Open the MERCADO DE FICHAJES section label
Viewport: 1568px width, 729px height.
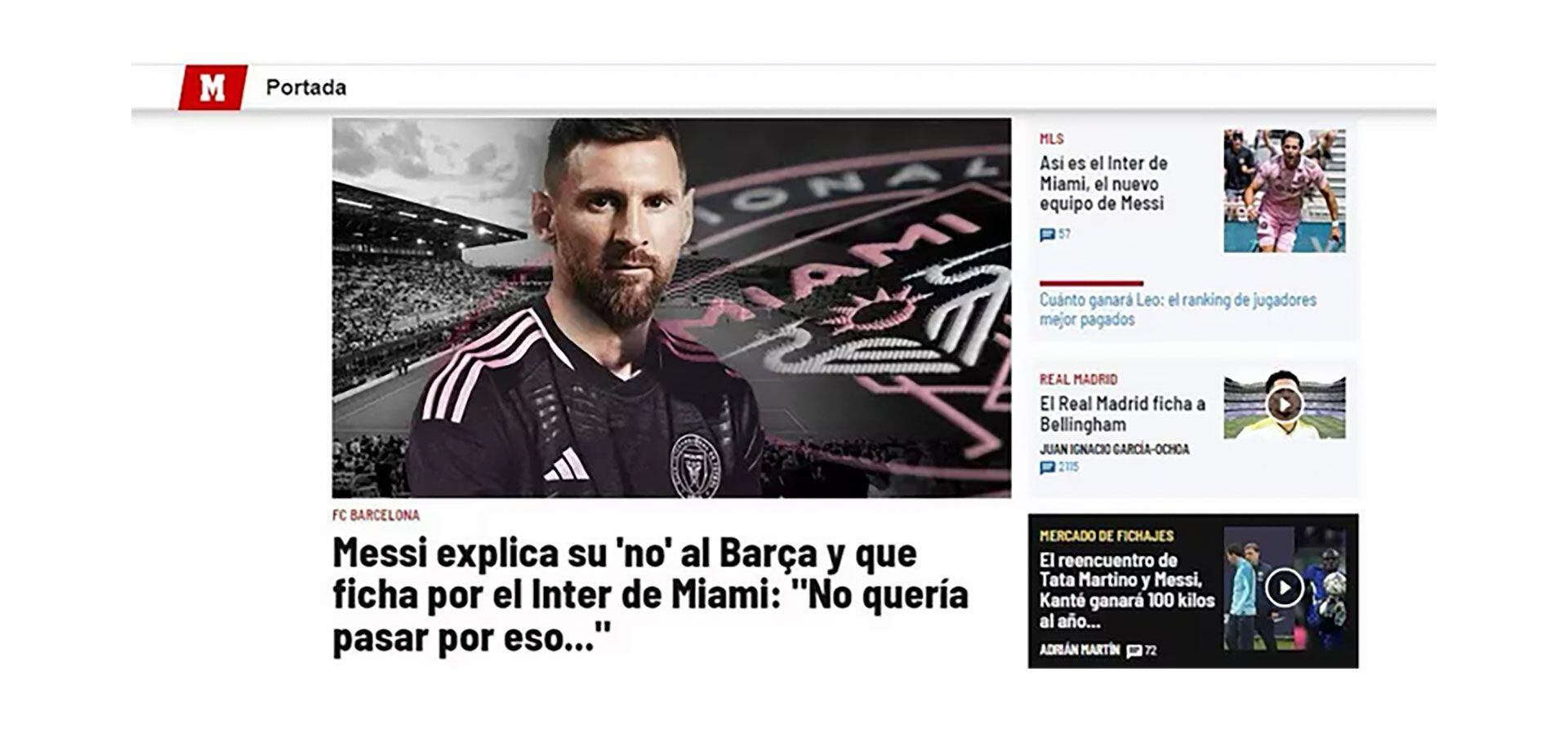pos(1106,536)
